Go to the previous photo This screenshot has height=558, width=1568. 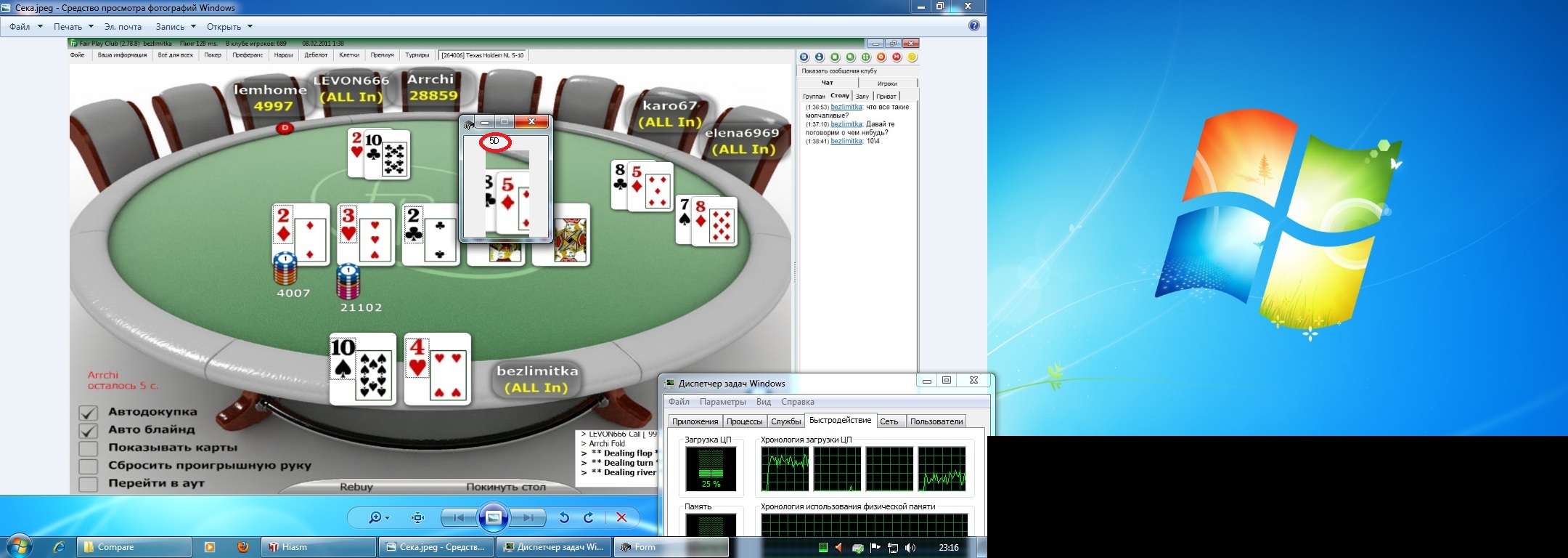(459, 517)
